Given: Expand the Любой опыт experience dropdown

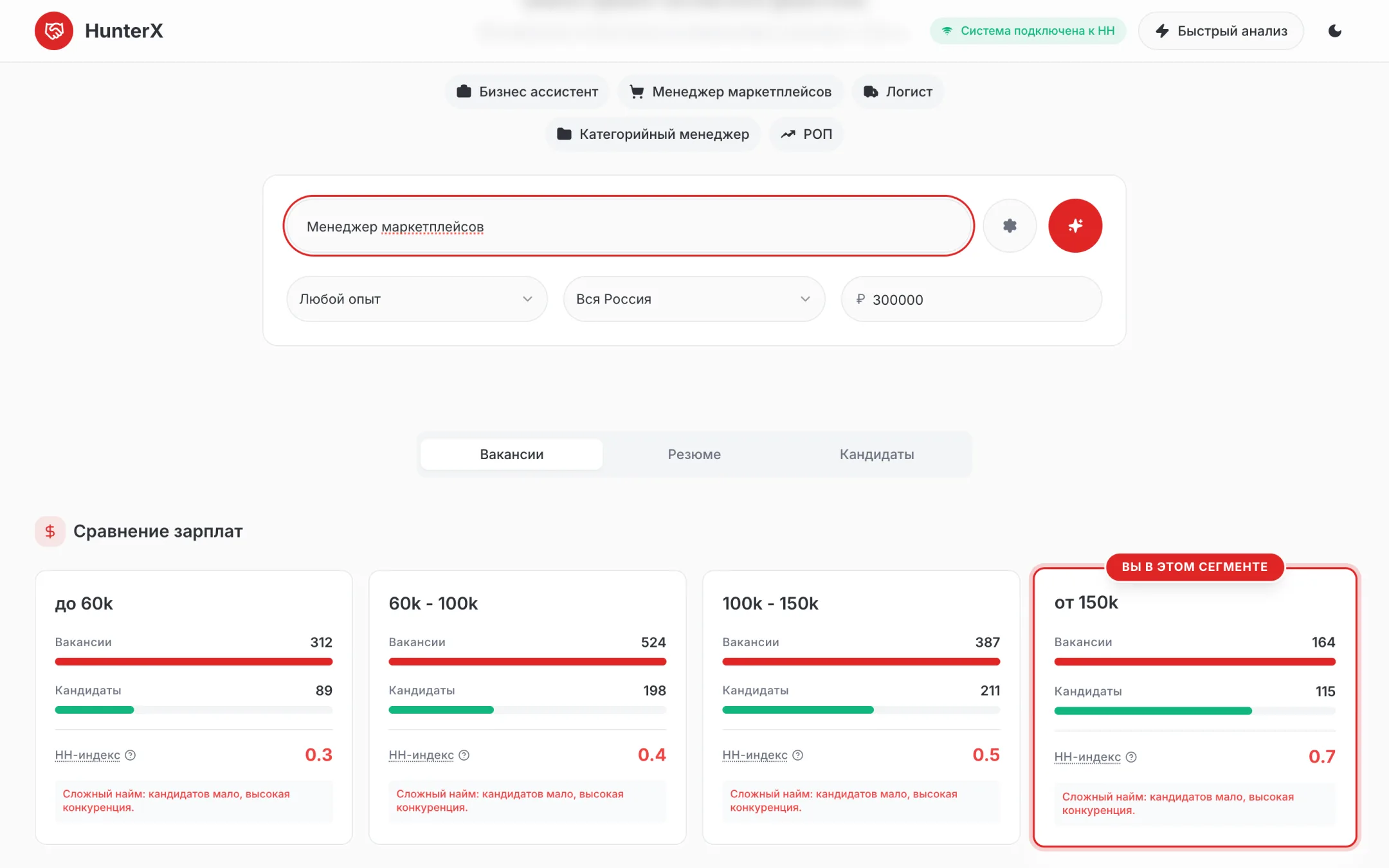Looking at the screenshot, I should 417,299.
